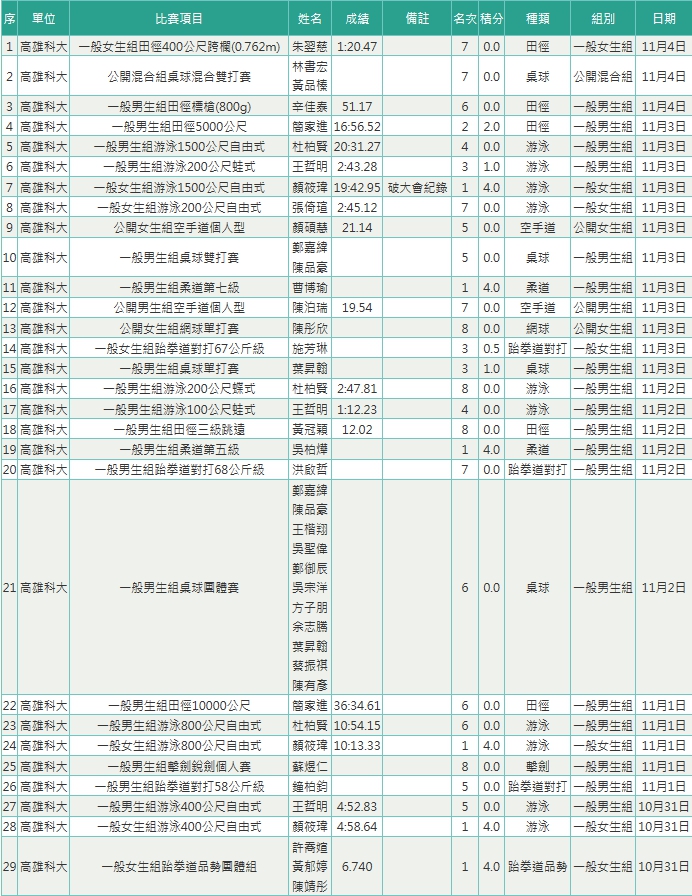This screenshot has width=692, height=896.
Task: Select event 一般男生組桌球團體賽
Action: pyautogui.click(x=179, y=587)
